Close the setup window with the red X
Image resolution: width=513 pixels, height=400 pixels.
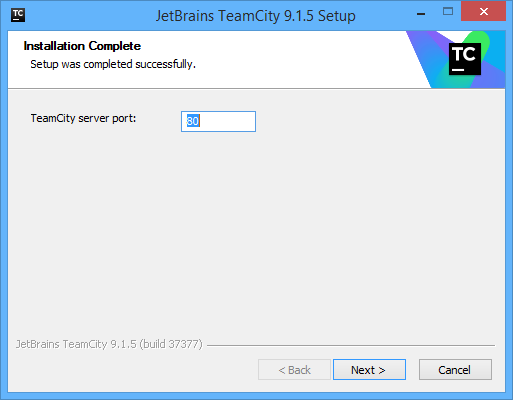pos(483,12)
